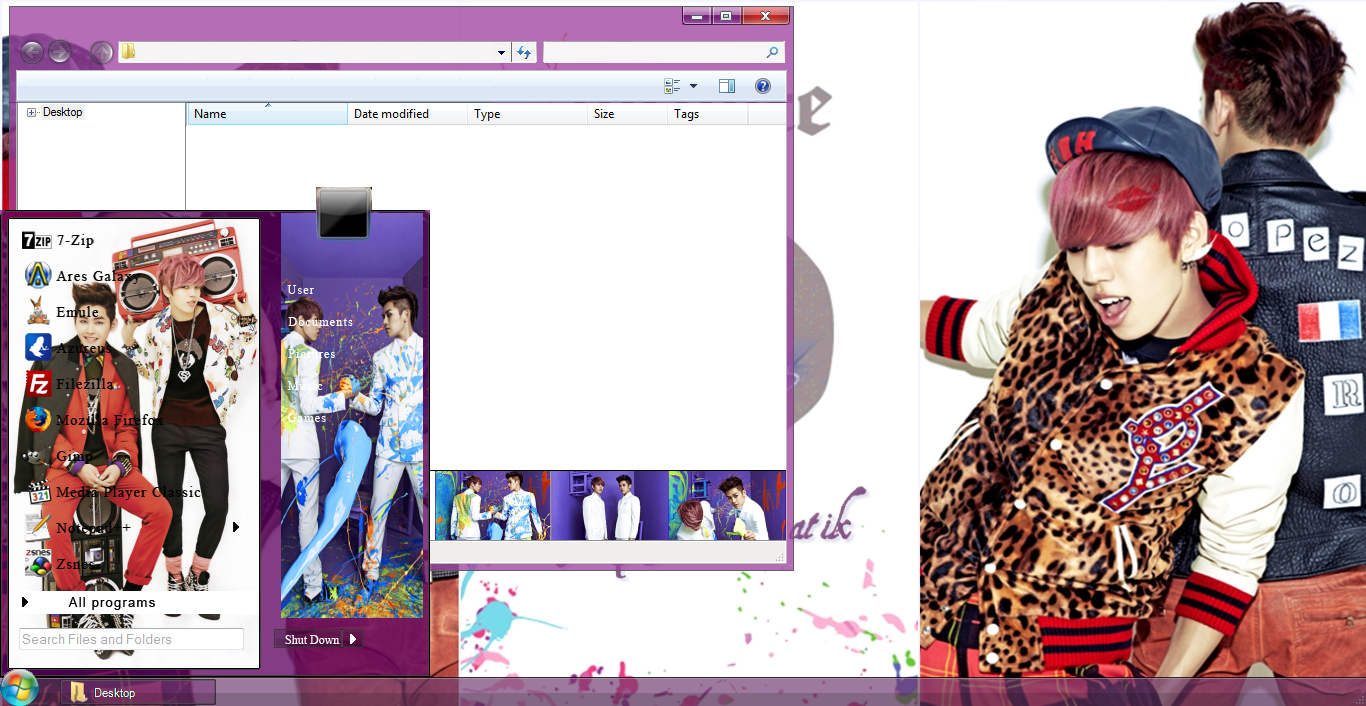This screenshot has height=706, width=1366.
Task: Click the Start orb on the taskbar
Action: click(x=18, y=689)
